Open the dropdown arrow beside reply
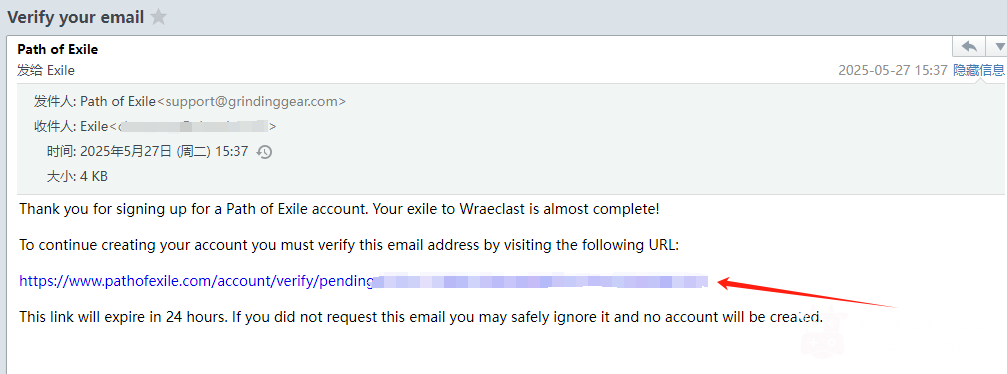 999,47
